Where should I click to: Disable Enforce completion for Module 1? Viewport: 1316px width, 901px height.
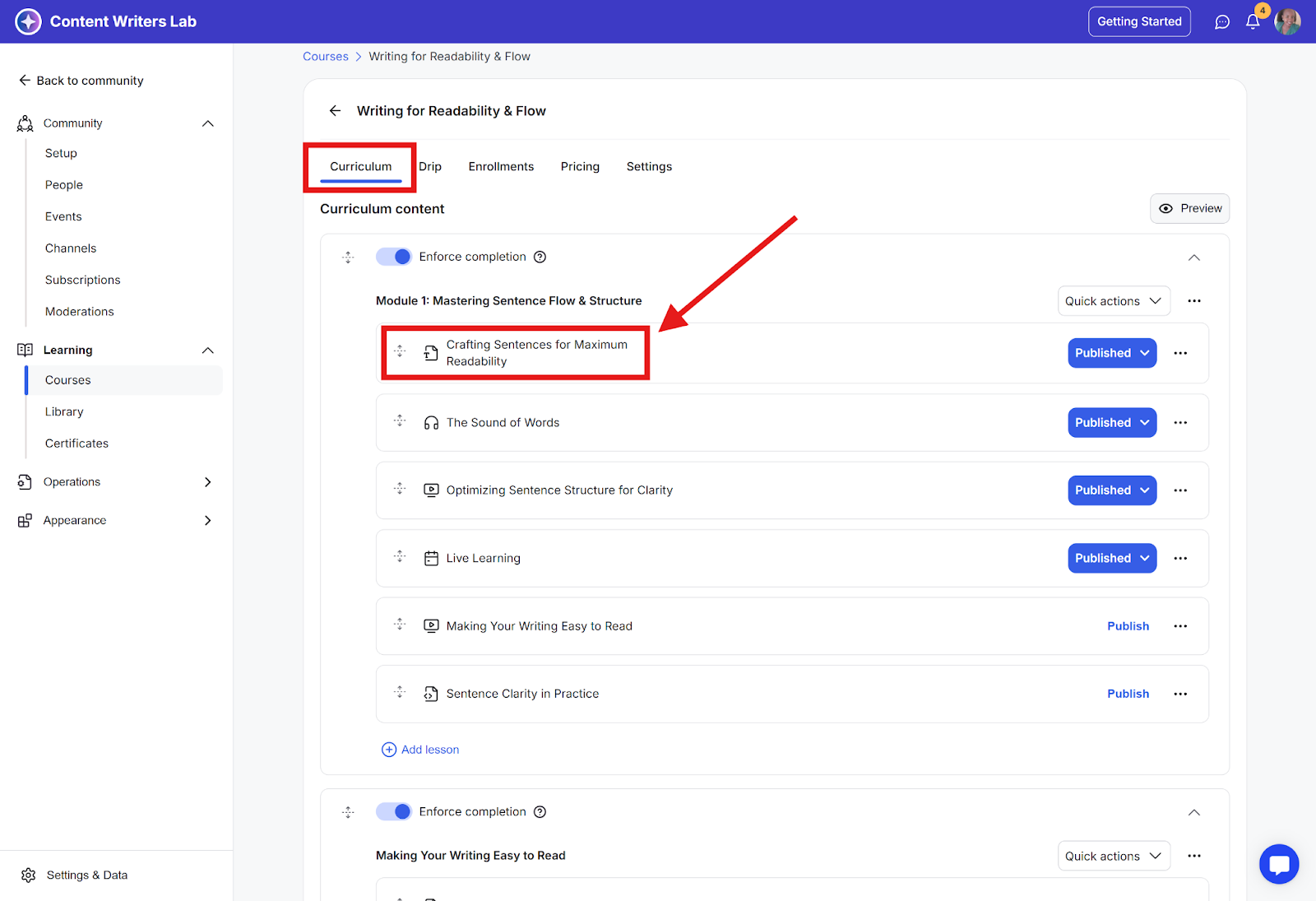tap(394, 257)
